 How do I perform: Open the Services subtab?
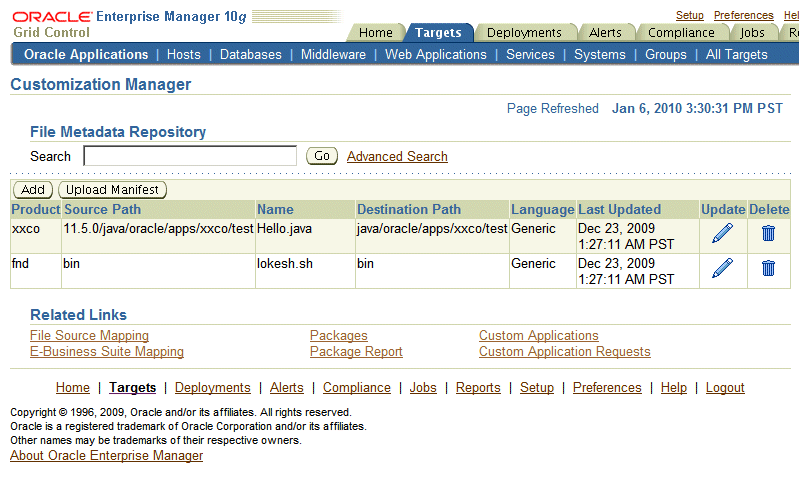pyautogui.click(x=530, y=55)
